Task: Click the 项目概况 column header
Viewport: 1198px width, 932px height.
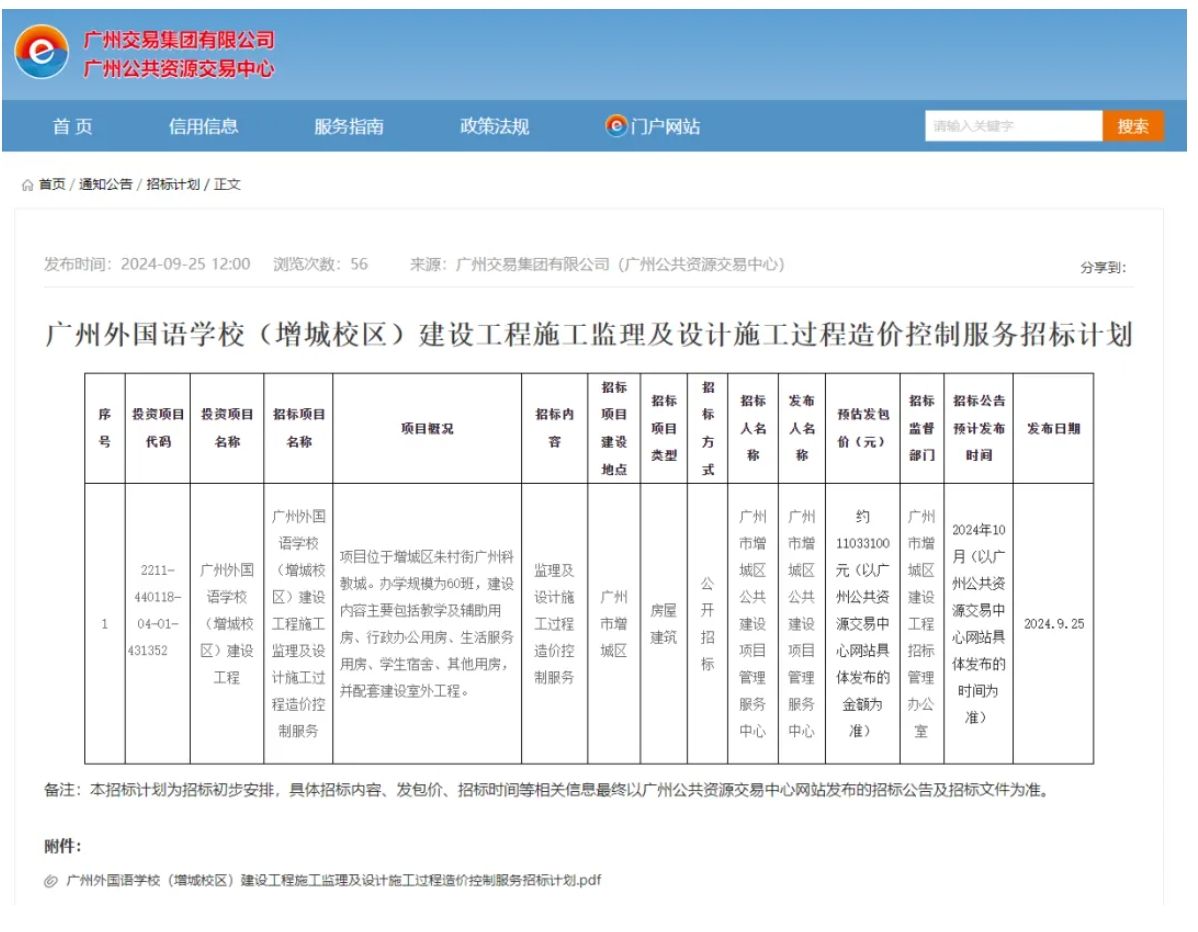Action: [x=427, y=428]
